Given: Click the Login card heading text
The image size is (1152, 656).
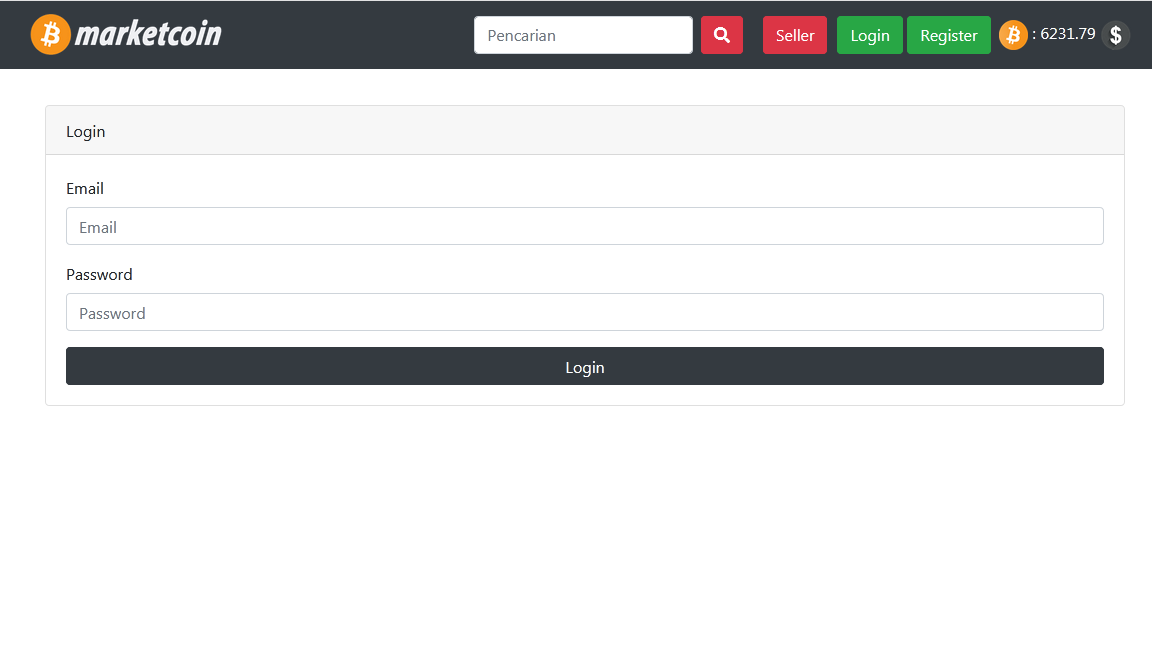Looking at the screenshot, I should (x=86, y=131).
